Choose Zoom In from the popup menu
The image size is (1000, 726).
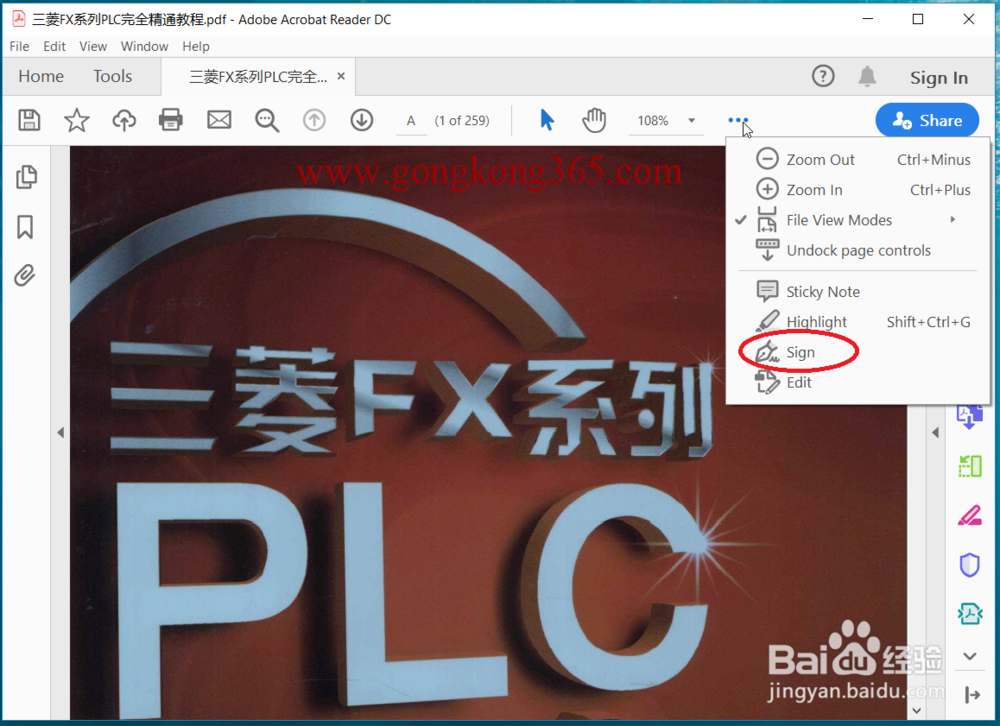click(x=858, y=189)
